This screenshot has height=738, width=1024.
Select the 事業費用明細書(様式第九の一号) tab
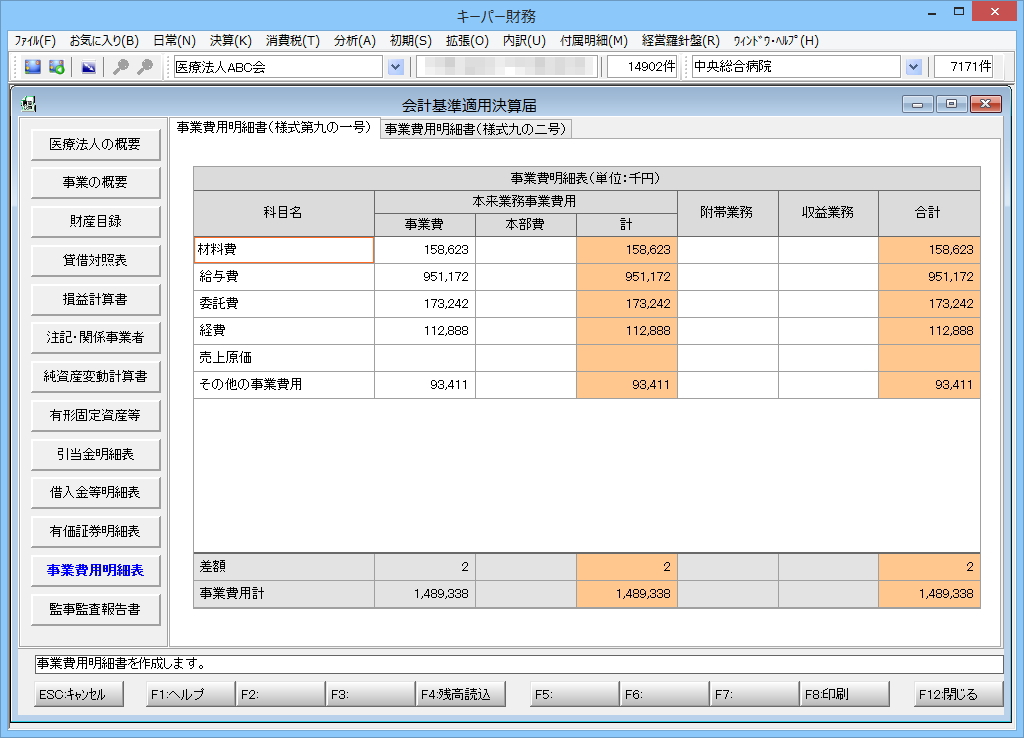coord(274,128)
